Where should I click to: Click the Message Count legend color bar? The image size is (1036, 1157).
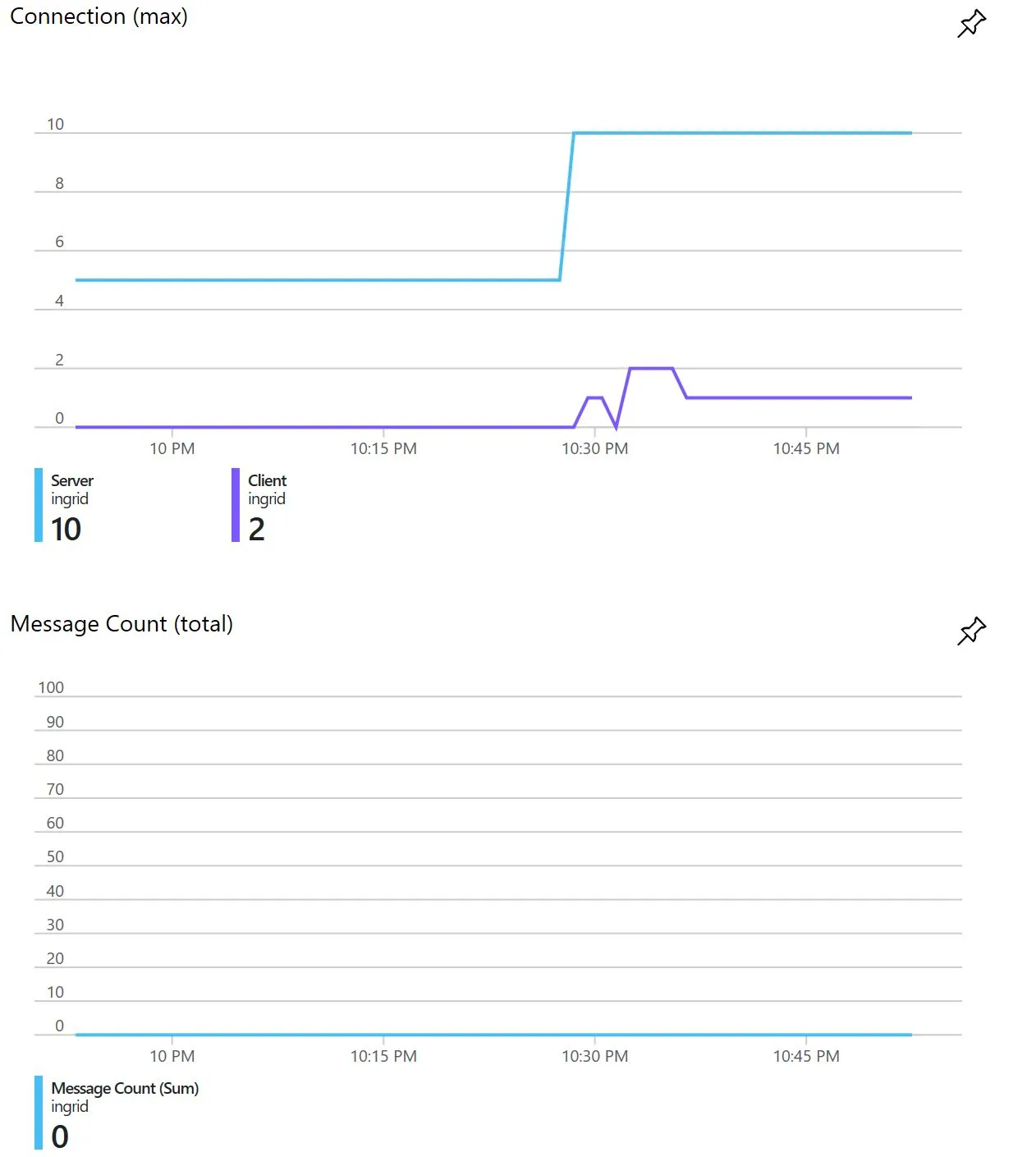coord(39,1113)
